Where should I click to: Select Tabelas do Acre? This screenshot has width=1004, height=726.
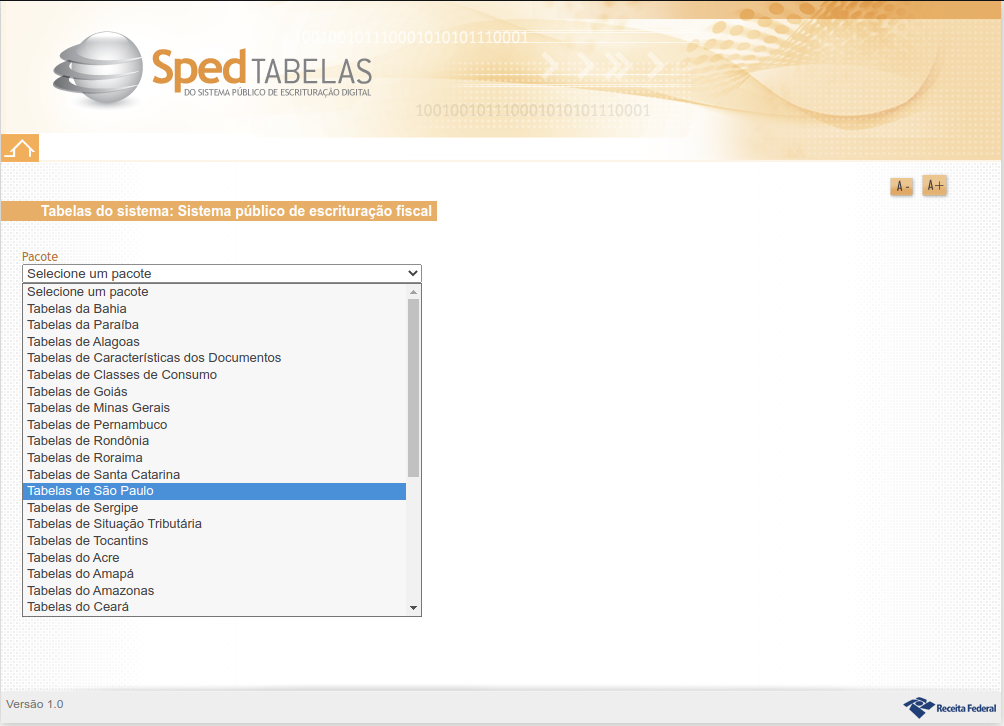pos(215,557)
